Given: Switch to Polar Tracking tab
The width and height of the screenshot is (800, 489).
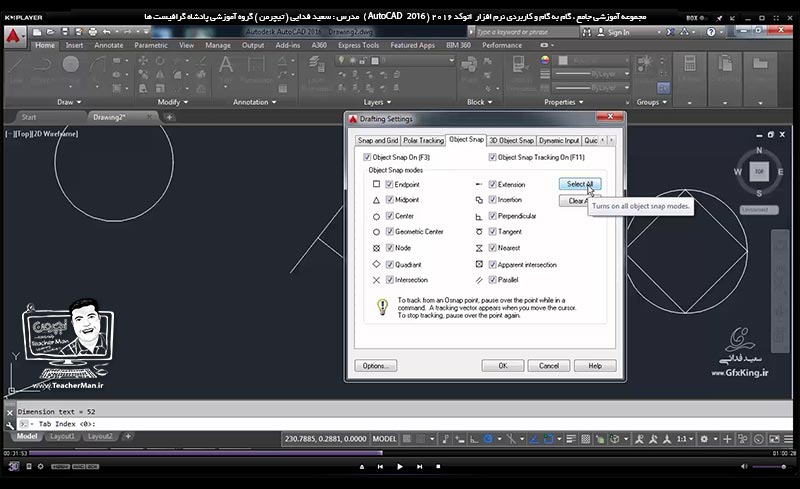Looking at the screenshot, I should click(423, 140).
